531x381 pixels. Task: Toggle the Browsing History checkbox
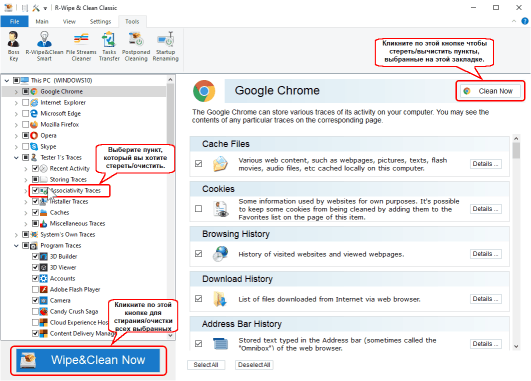click(198, 254)
